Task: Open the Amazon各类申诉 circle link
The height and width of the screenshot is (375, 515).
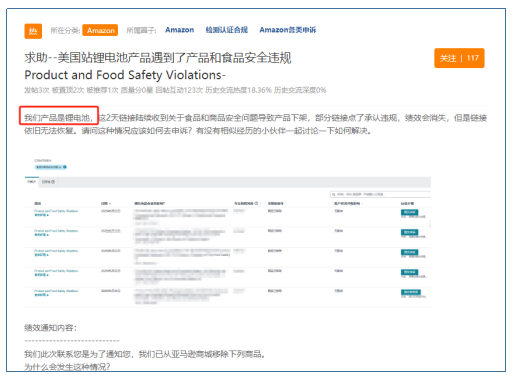Action: pyautogui.click(x=288, y=30)
